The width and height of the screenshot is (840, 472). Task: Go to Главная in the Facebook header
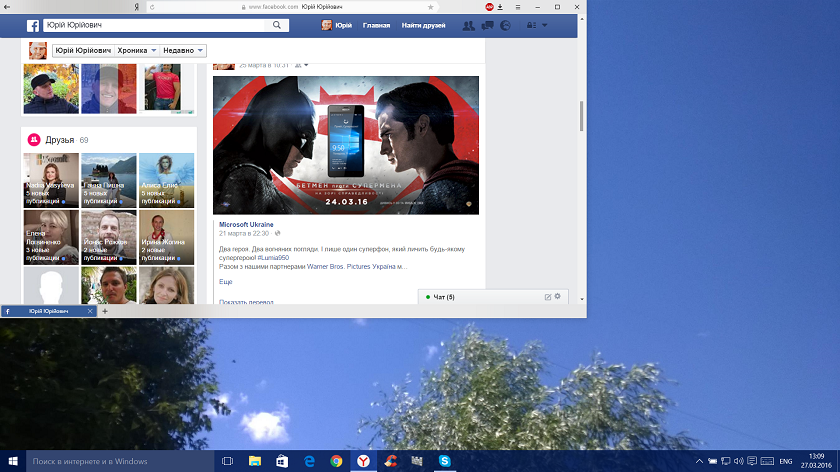click(x=376, y=25)
